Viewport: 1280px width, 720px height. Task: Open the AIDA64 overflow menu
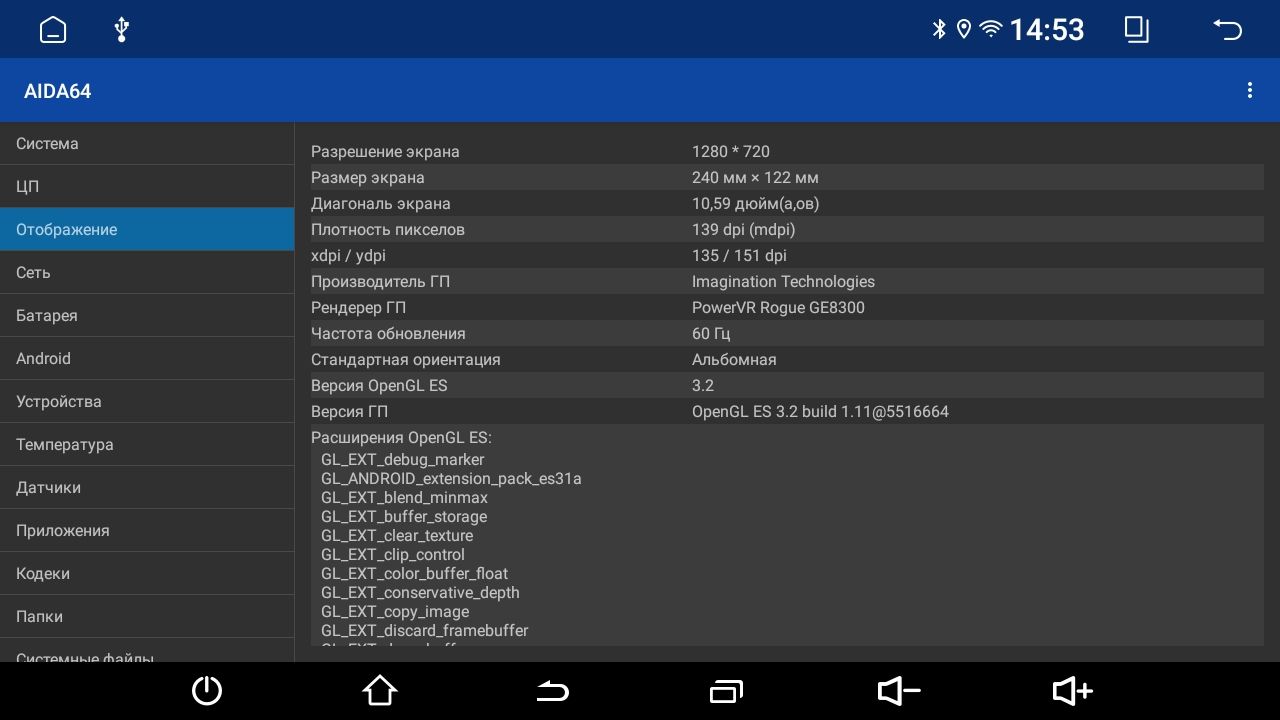pyautogui.click(x=1250, y=90)
